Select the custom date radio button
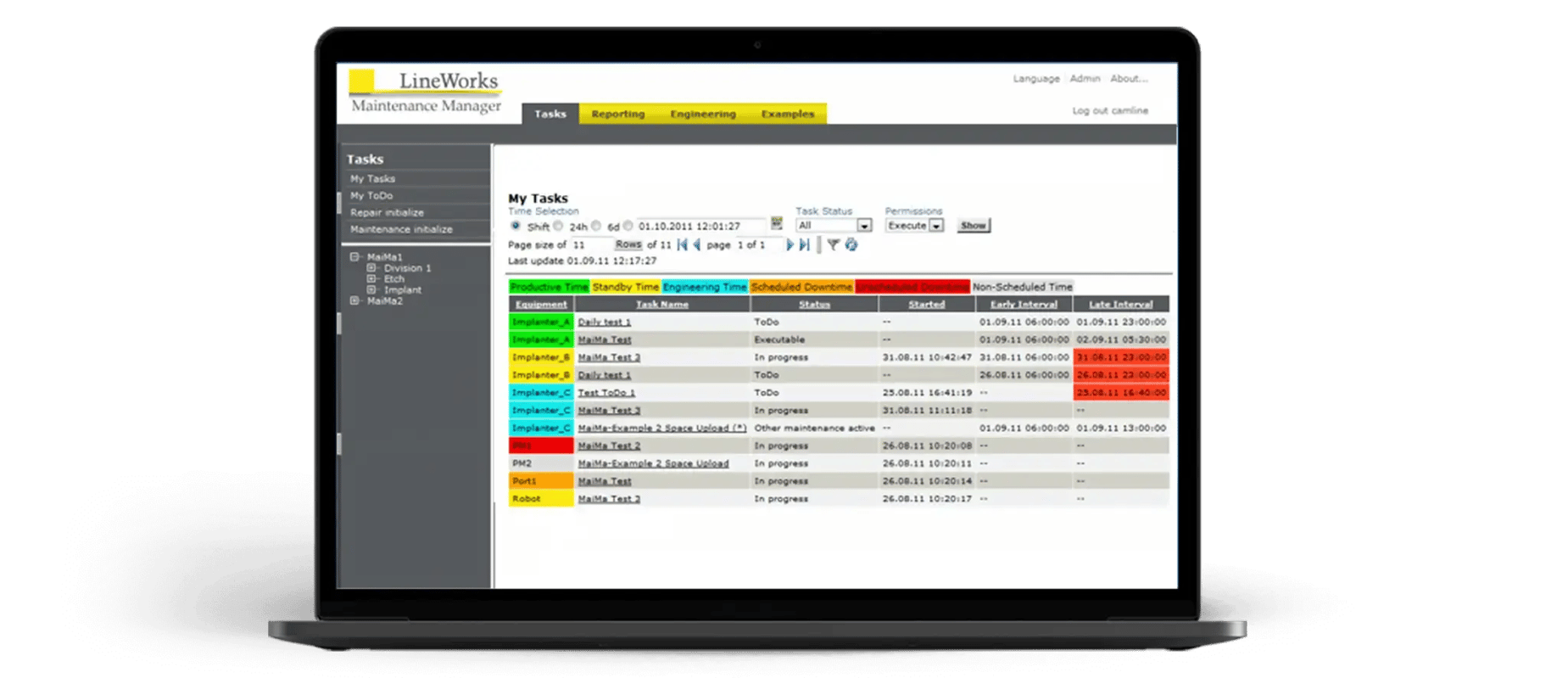1568x678 pixels. [x=628, y=226]
